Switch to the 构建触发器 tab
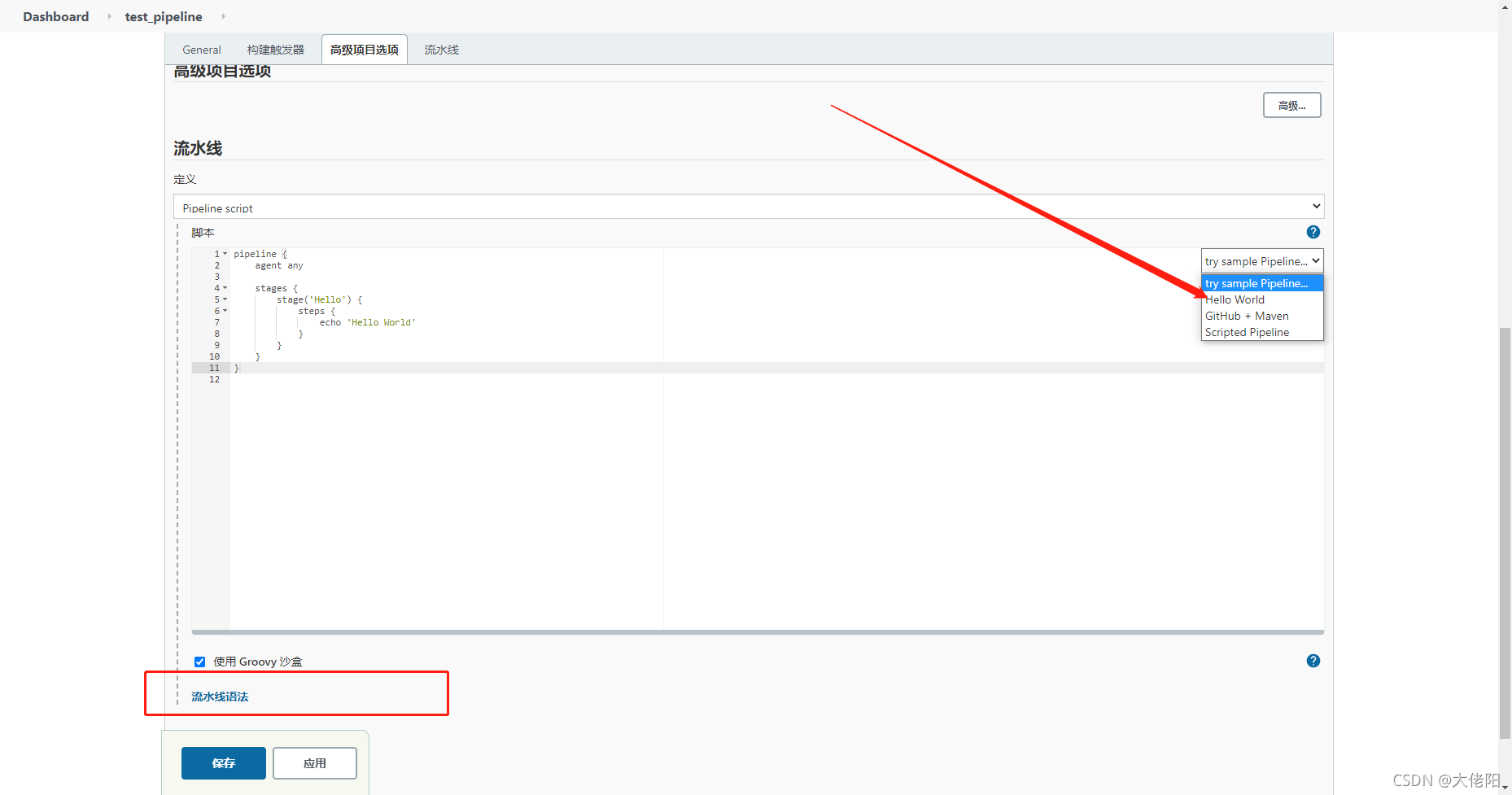 click(276, 50)
